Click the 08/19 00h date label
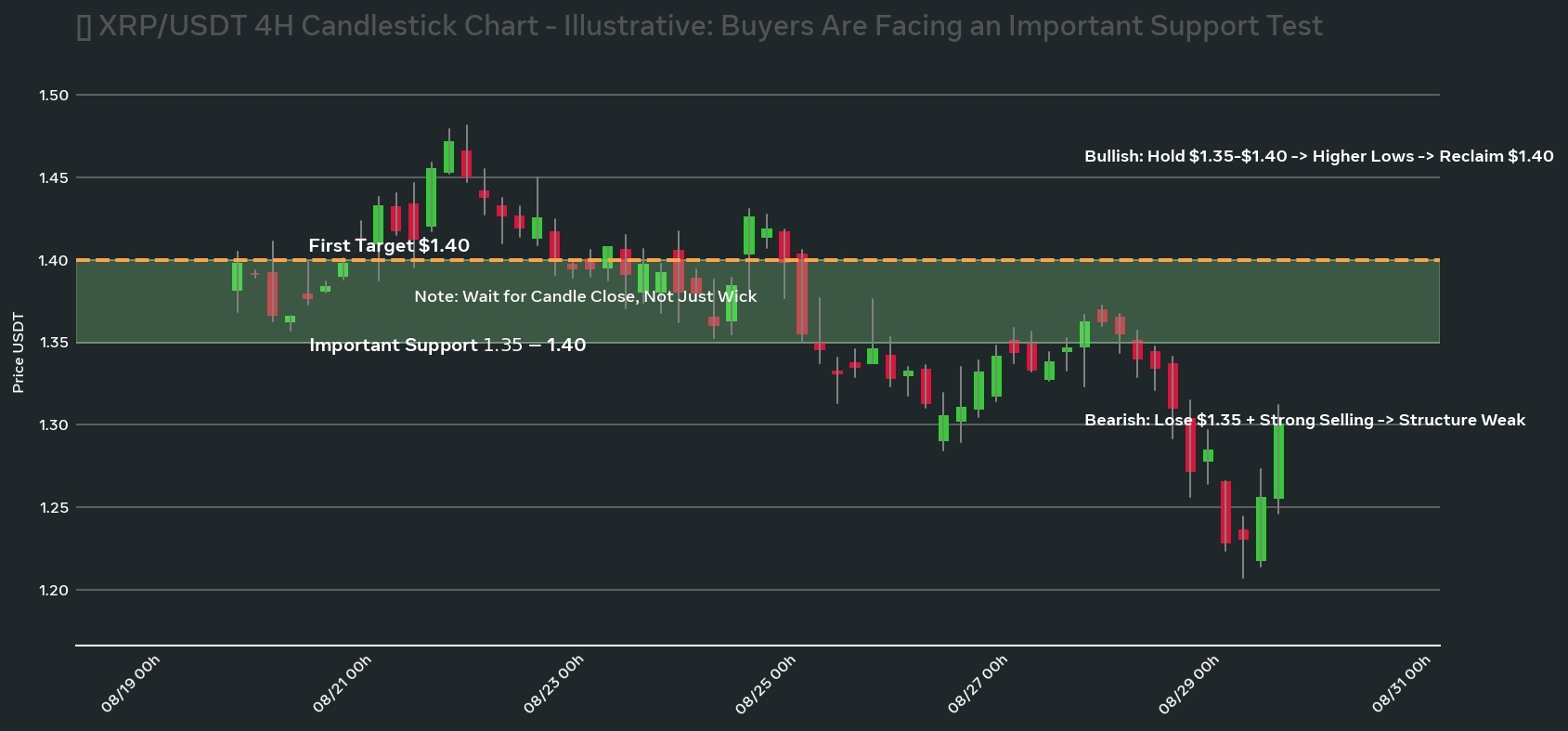 (x=131, y=684)
